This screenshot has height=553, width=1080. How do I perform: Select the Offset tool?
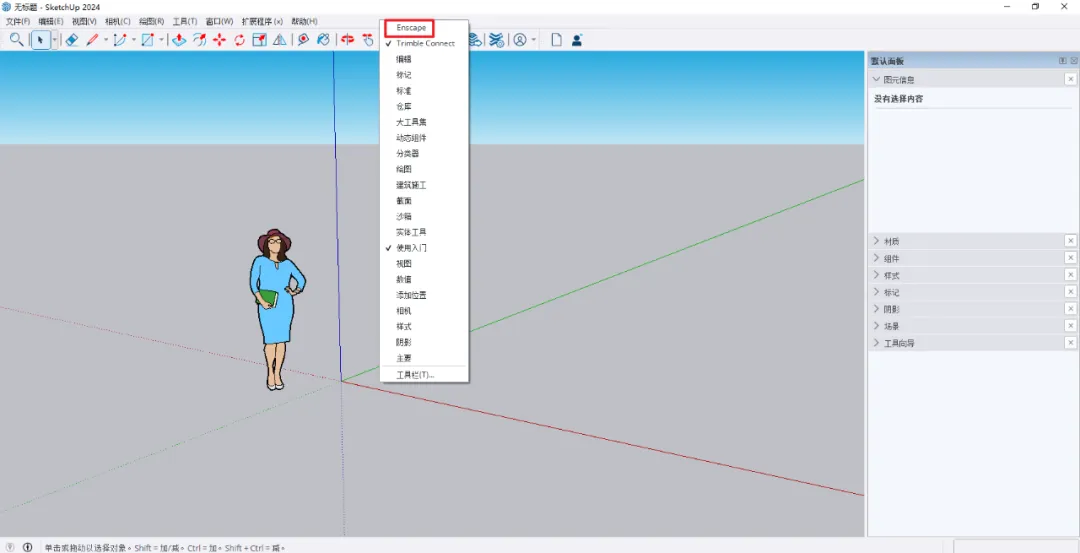pos(200,40)
